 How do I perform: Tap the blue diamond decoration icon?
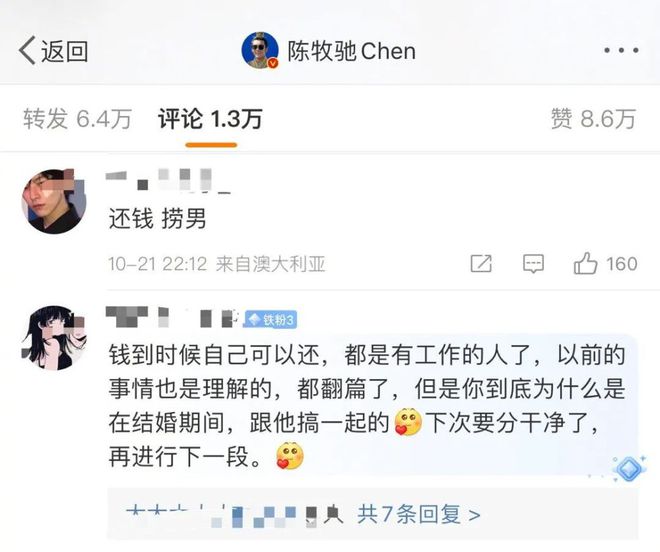click(x=629, y=469)
